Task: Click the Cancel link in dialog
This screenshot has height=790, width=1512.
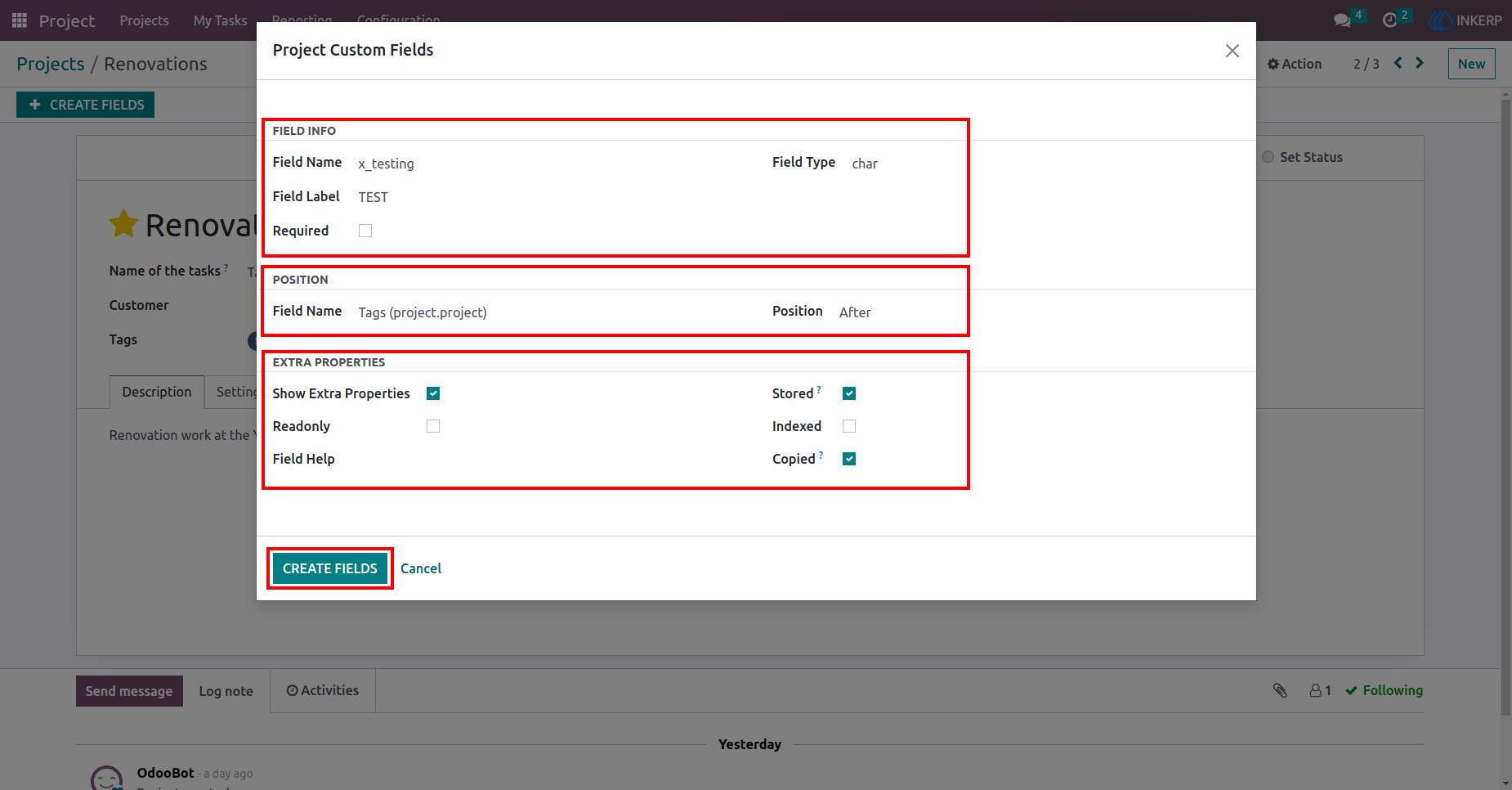Action: [421, 568]
